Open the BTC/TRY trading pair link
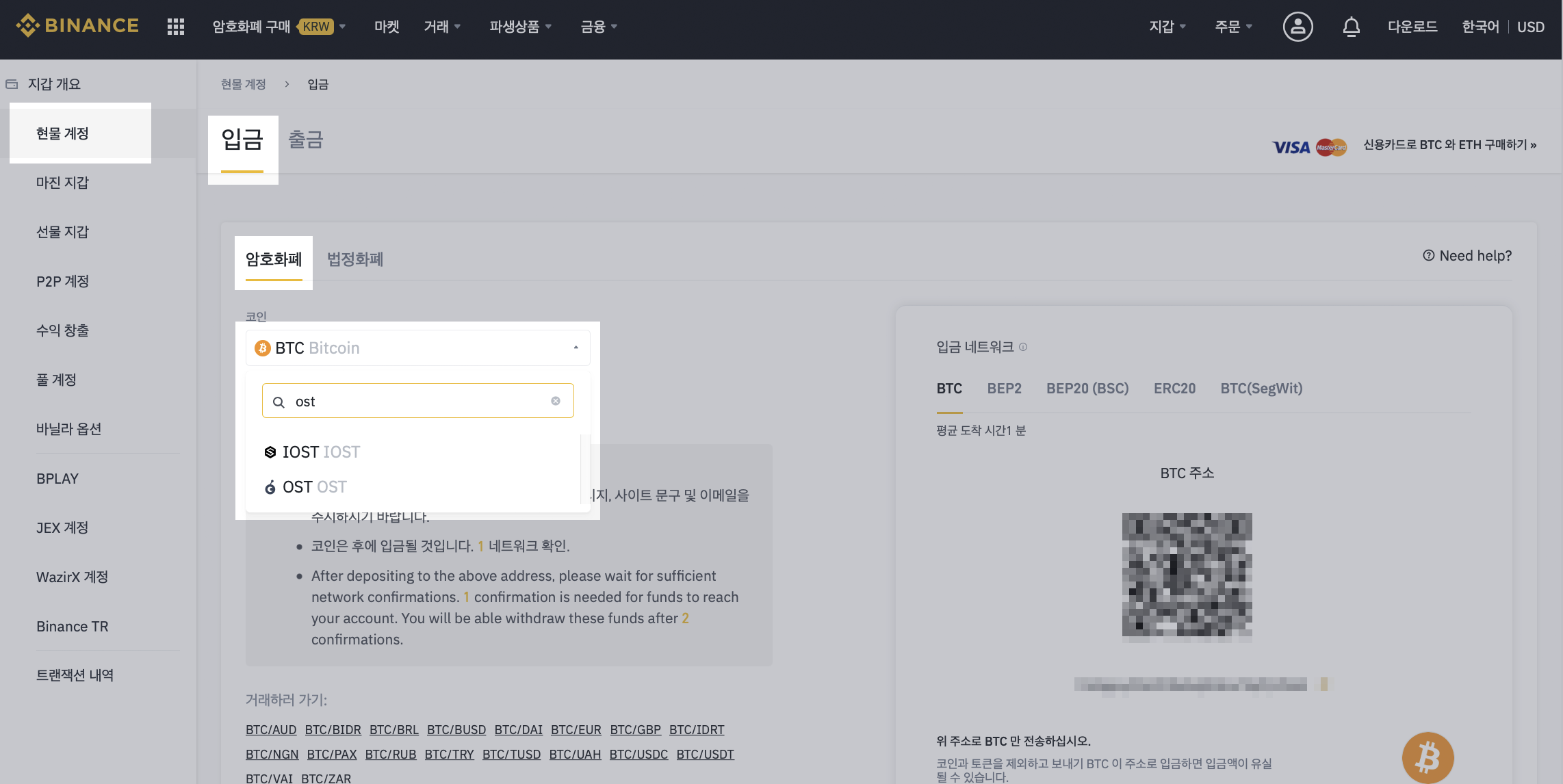Viewport: 1563px width, 784px height. point(449,755)
